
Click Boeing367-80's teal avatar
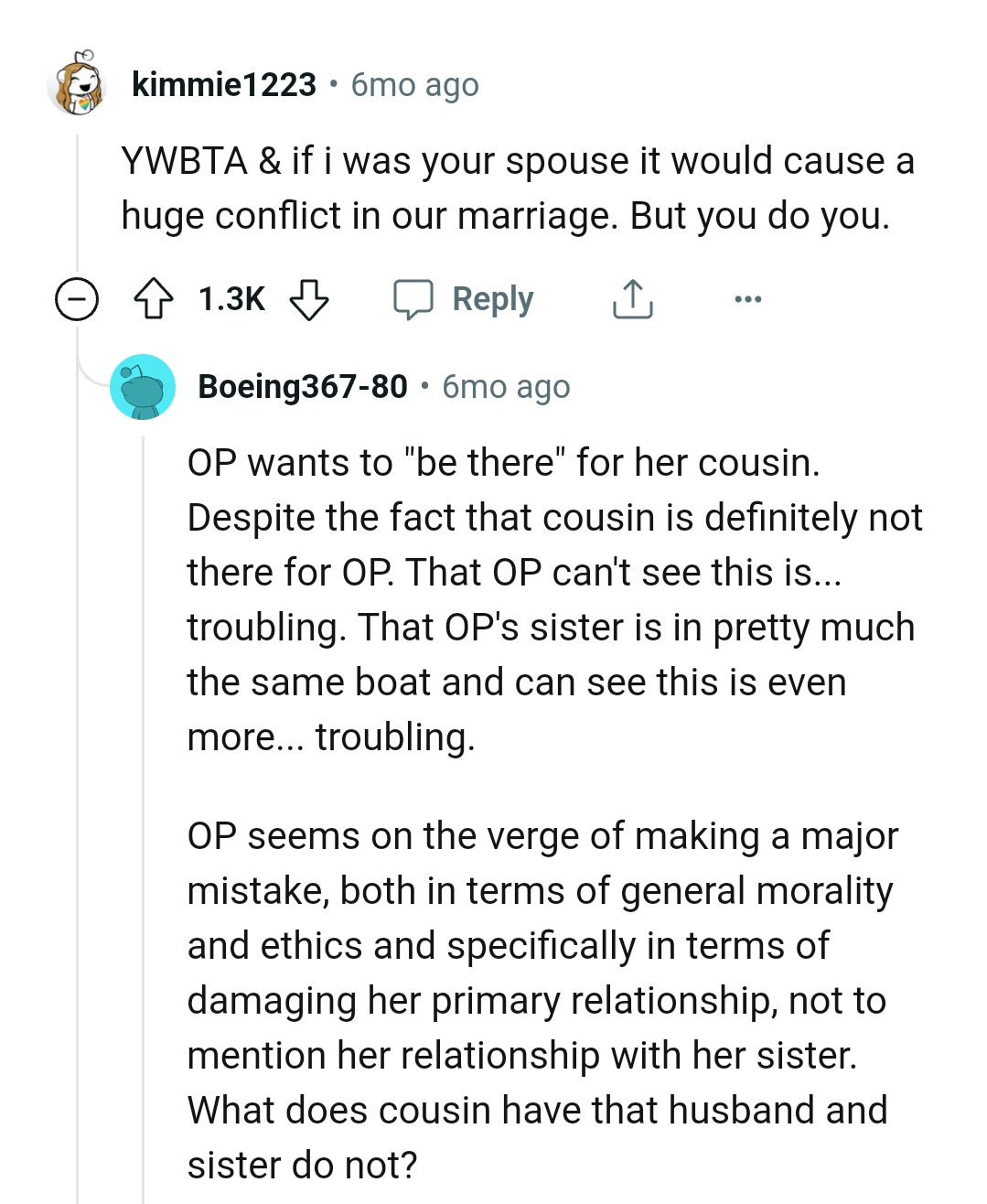click(x=143, y=385)
